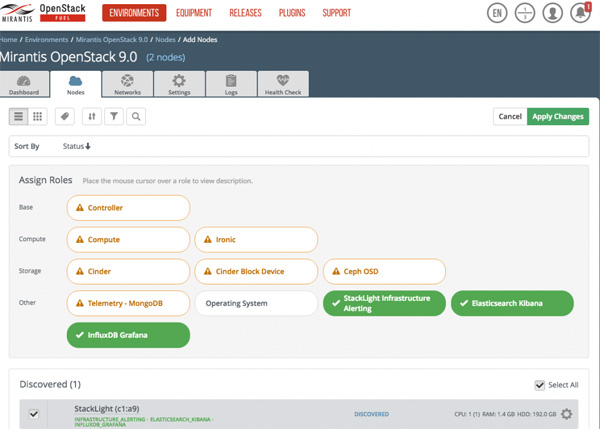Open the node filter funnel tool

114,116
